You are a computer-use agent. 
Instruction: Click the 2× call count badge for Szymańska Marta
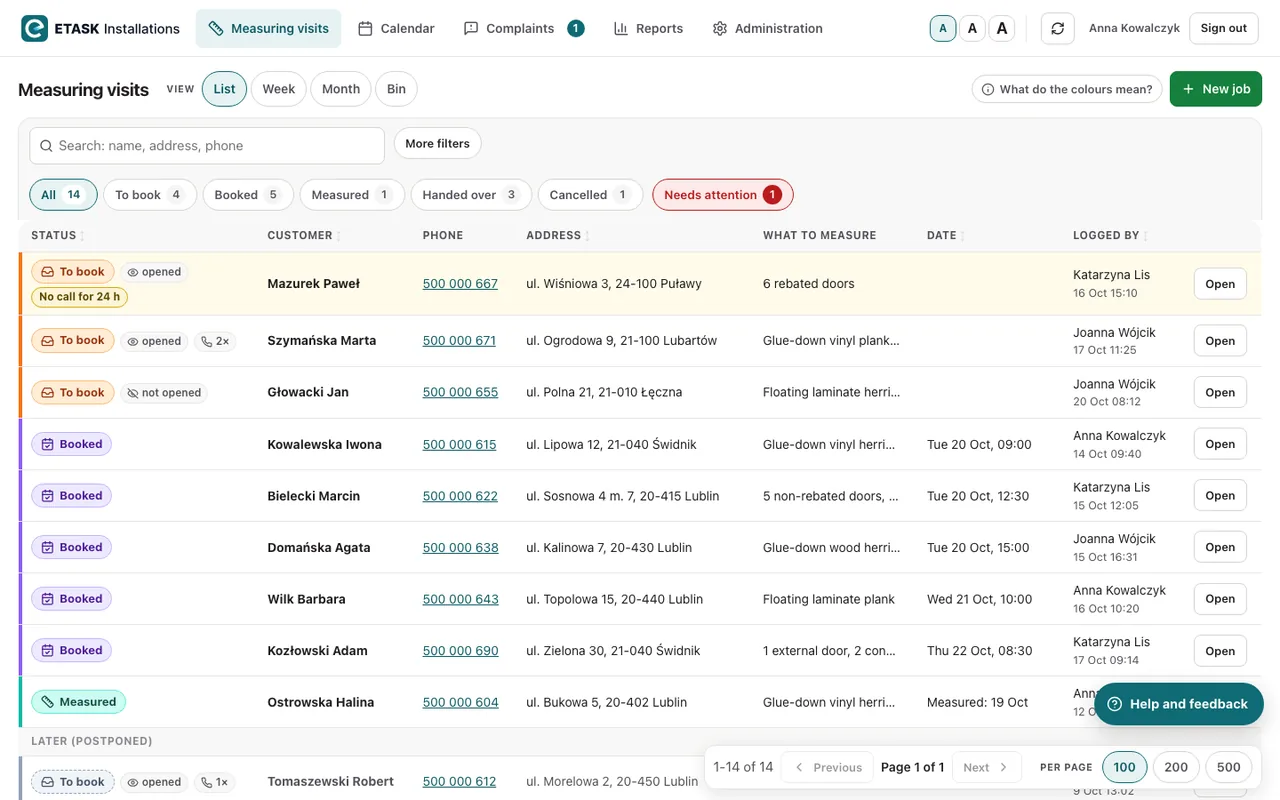tap(214, 341)
